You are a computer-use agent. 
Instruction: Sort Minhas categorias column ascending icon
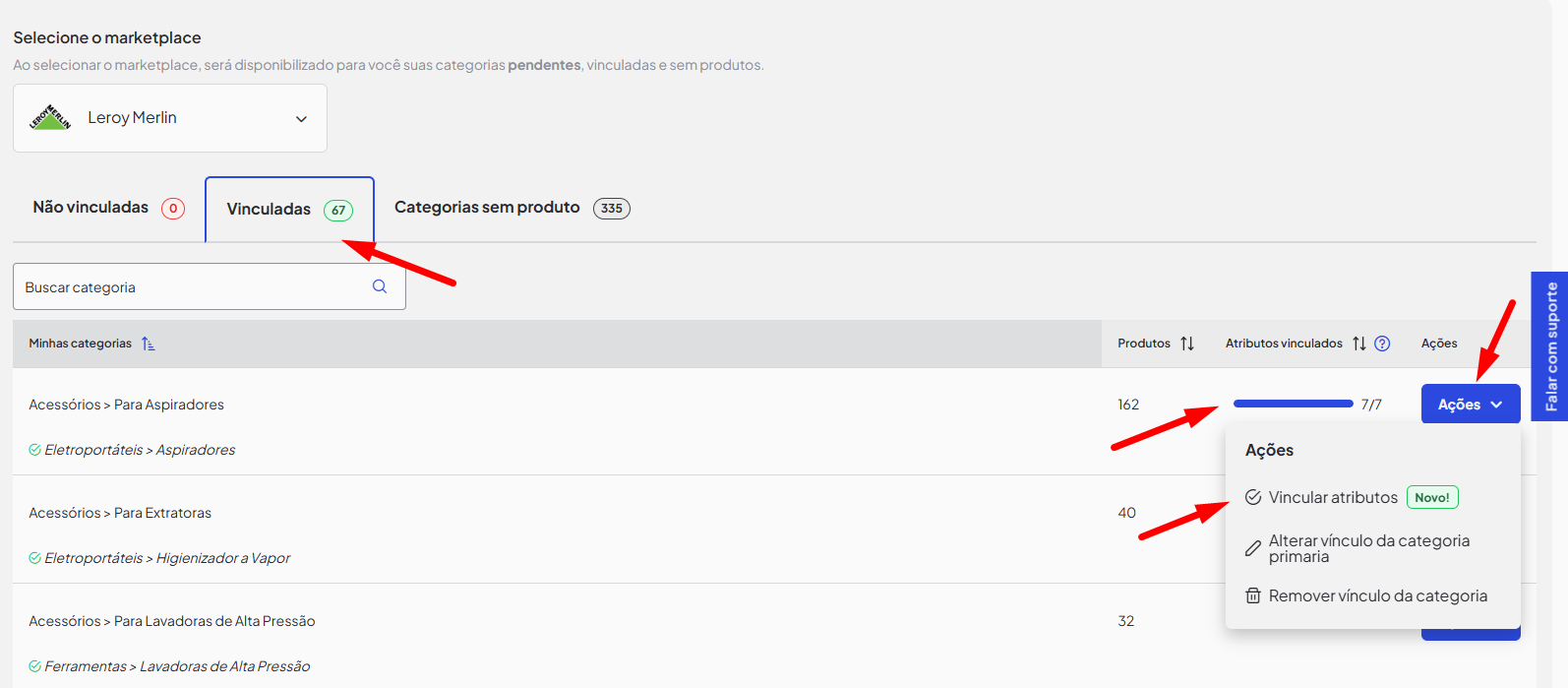click(148, 344)
